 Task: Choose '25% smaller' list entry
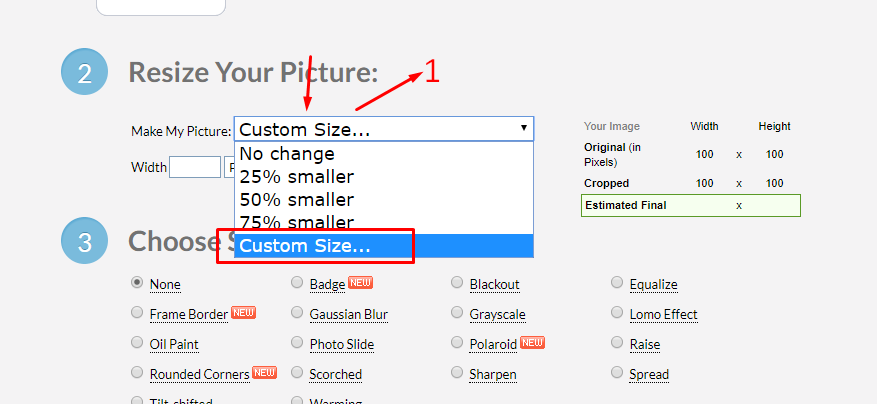click(x=296, y=177)
